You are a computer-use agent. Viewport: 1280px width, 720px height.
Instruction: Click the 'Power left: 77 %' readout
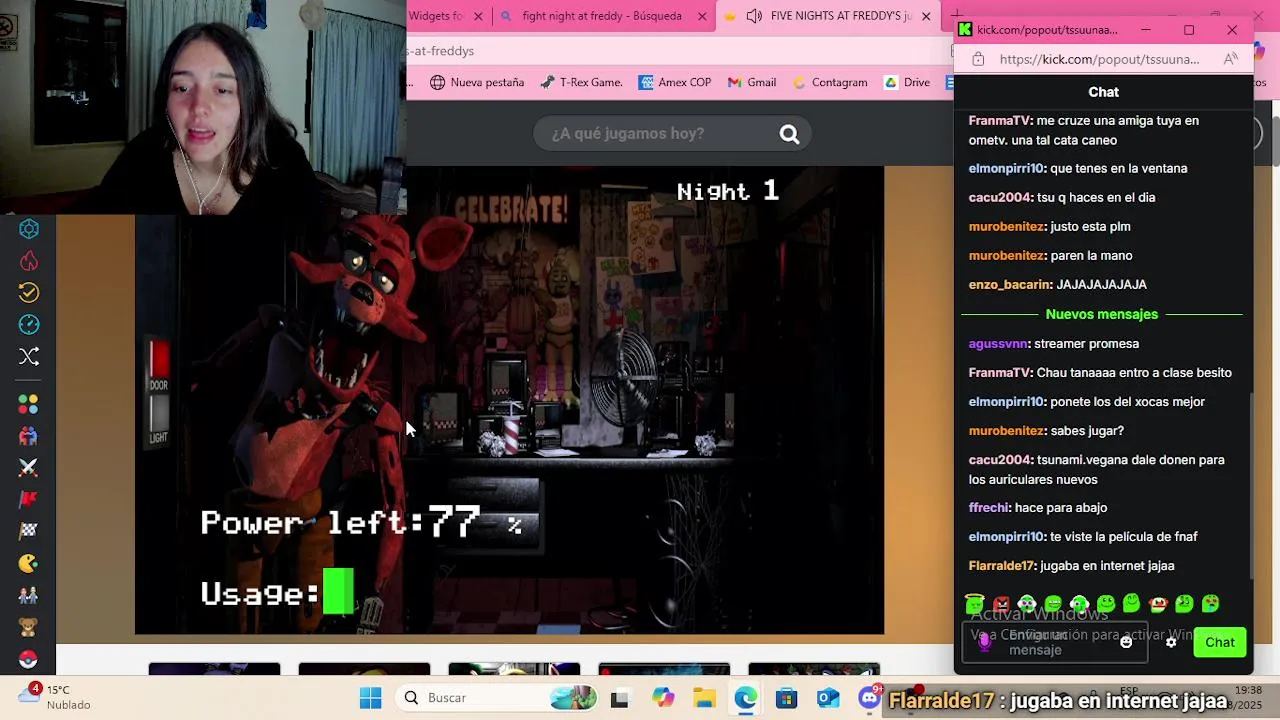point(361,523)
